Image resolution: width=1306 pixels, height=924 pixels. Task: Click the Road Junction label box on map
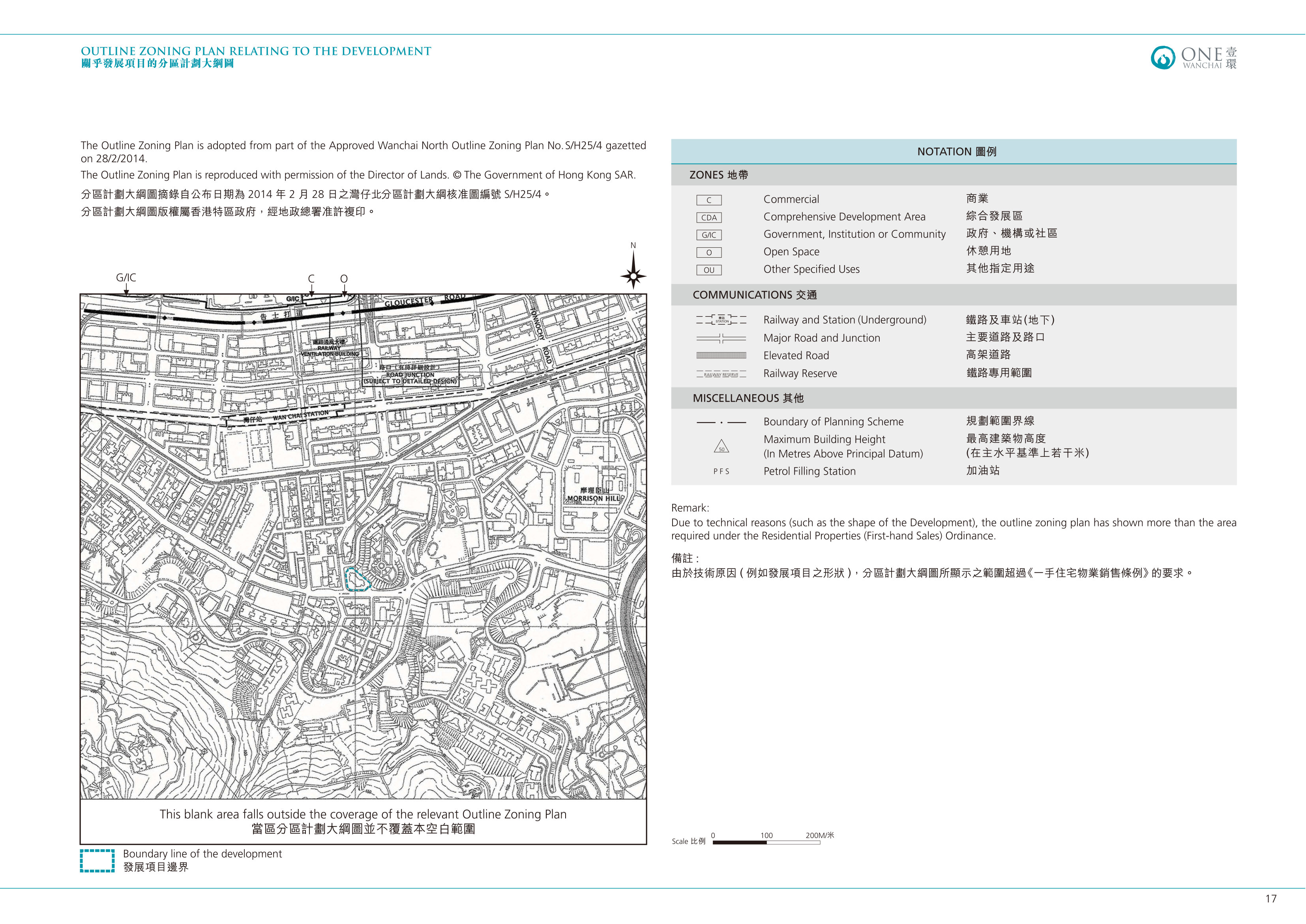pos(410,373)
